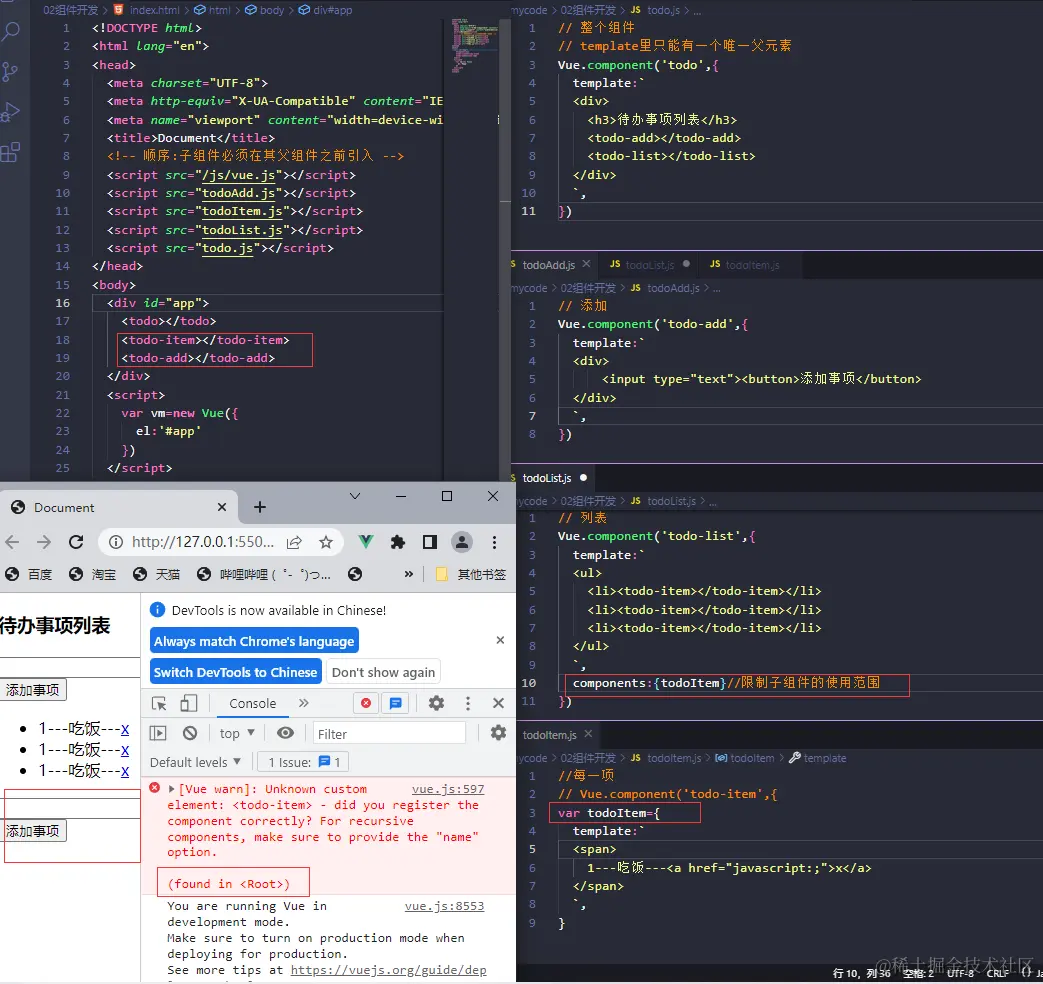1043x984 pixels.
Task: Show more bookmarks with the chevron
Action: coord(408,574)
